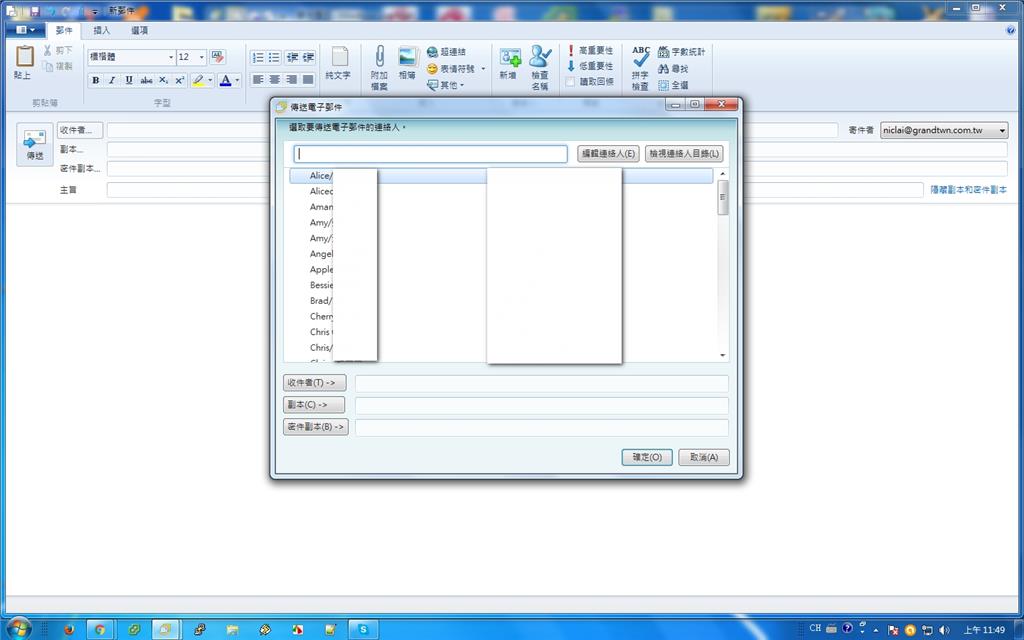
Task: Click the 主旨 subject field
Action: click(x=515, y=190)
